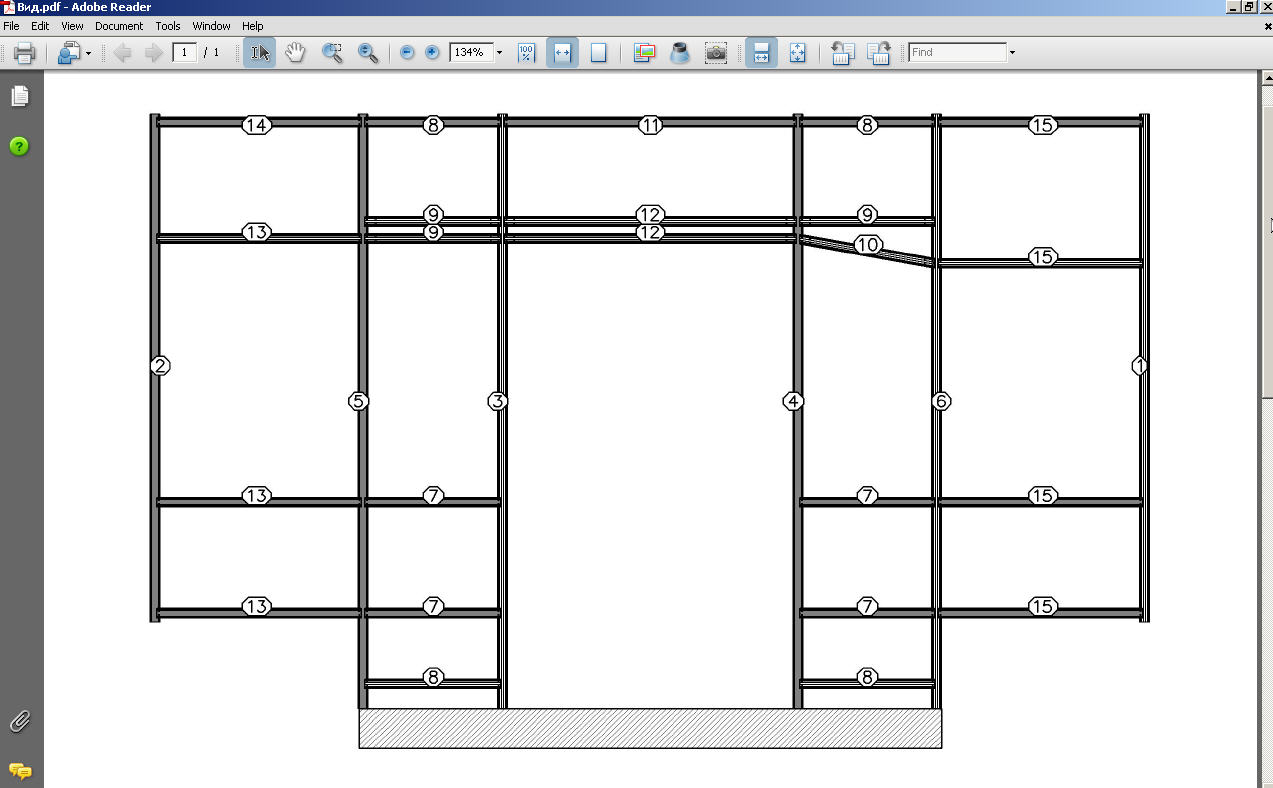Image resolution: width=1273 pixels, height=788 pixels.
Task: Toggle Fit Page view mode
Action: pyautogui.click(x=598, y=52)
